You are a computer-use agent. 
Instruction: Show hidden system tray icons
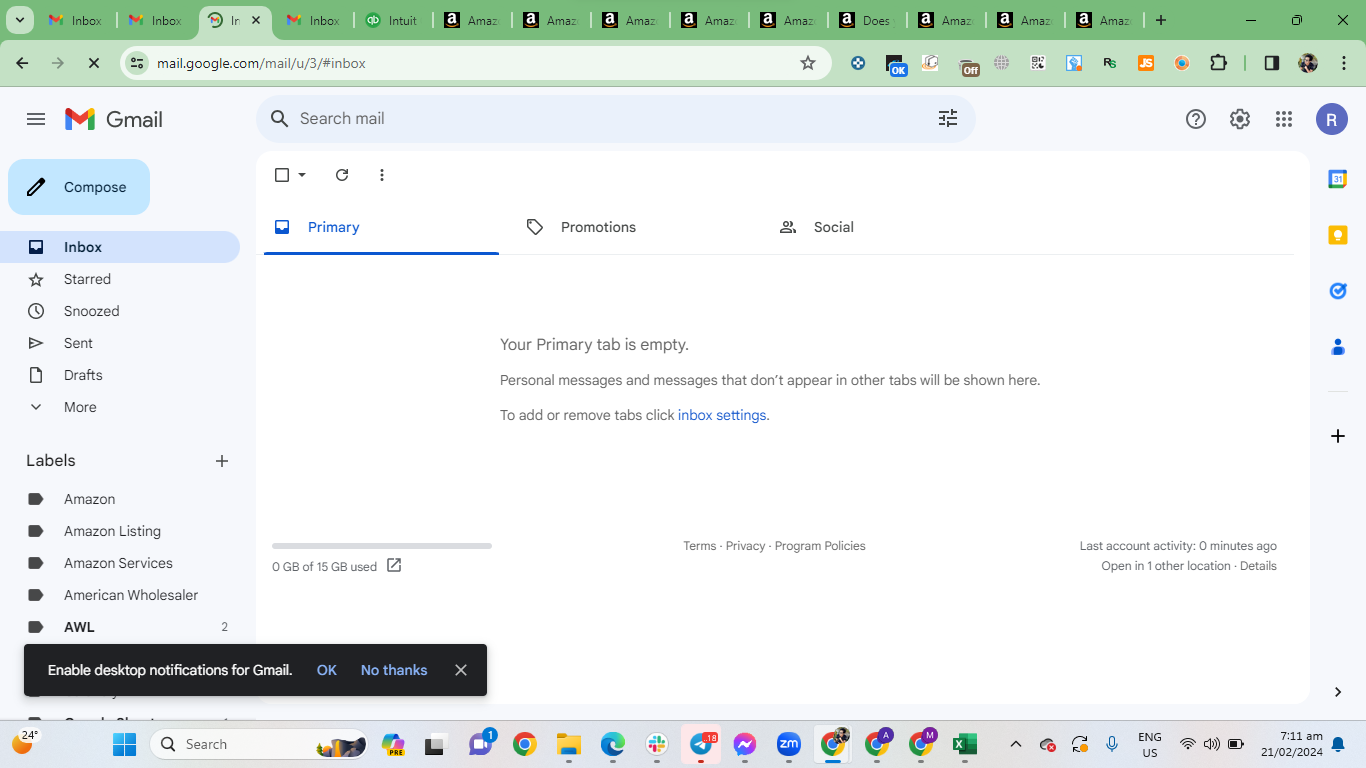click(x=1016, y=744)
